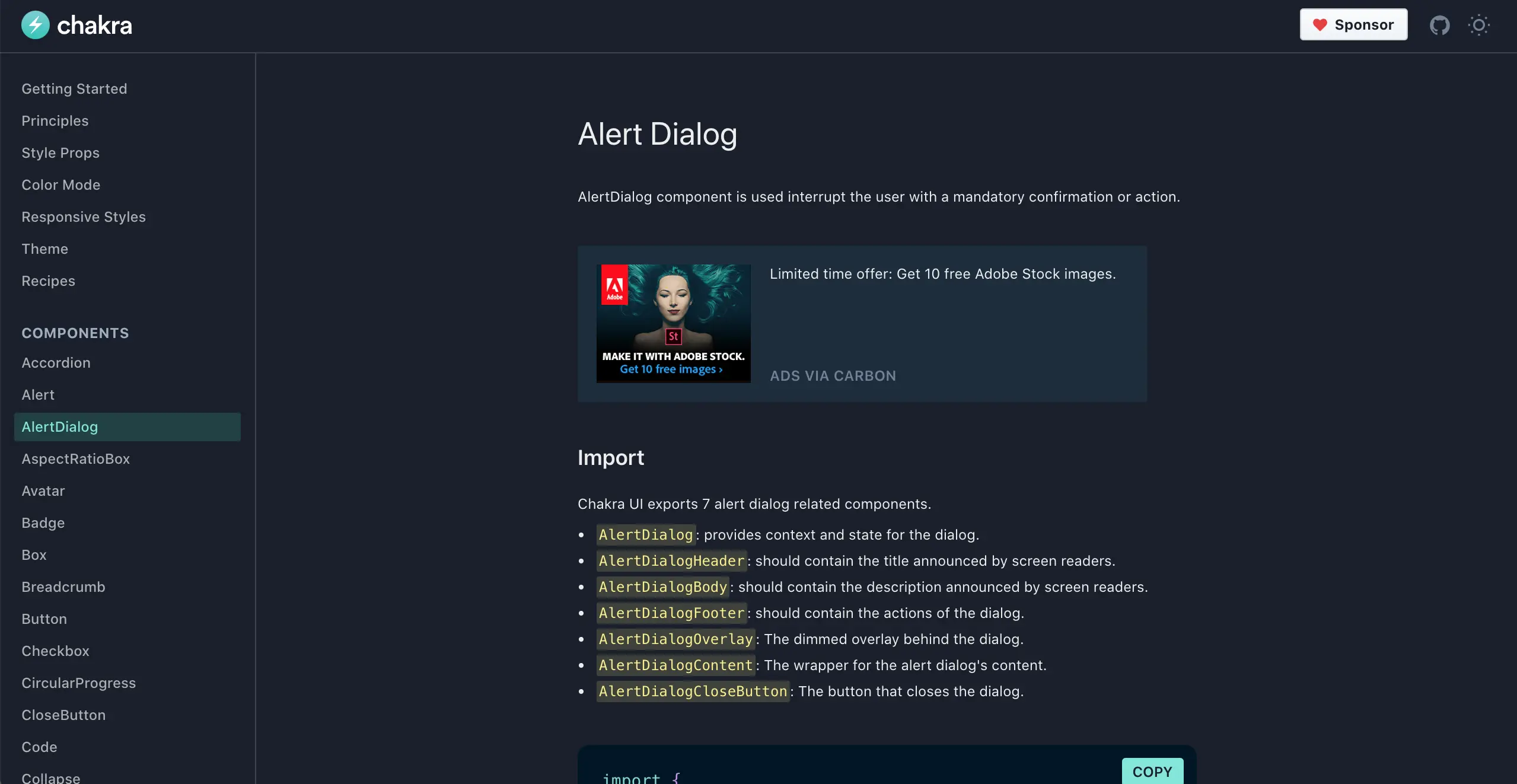The height and width of the screenshot is (784, 1517).
Task: Open the Getting Started page
Action: pos(74,89)
